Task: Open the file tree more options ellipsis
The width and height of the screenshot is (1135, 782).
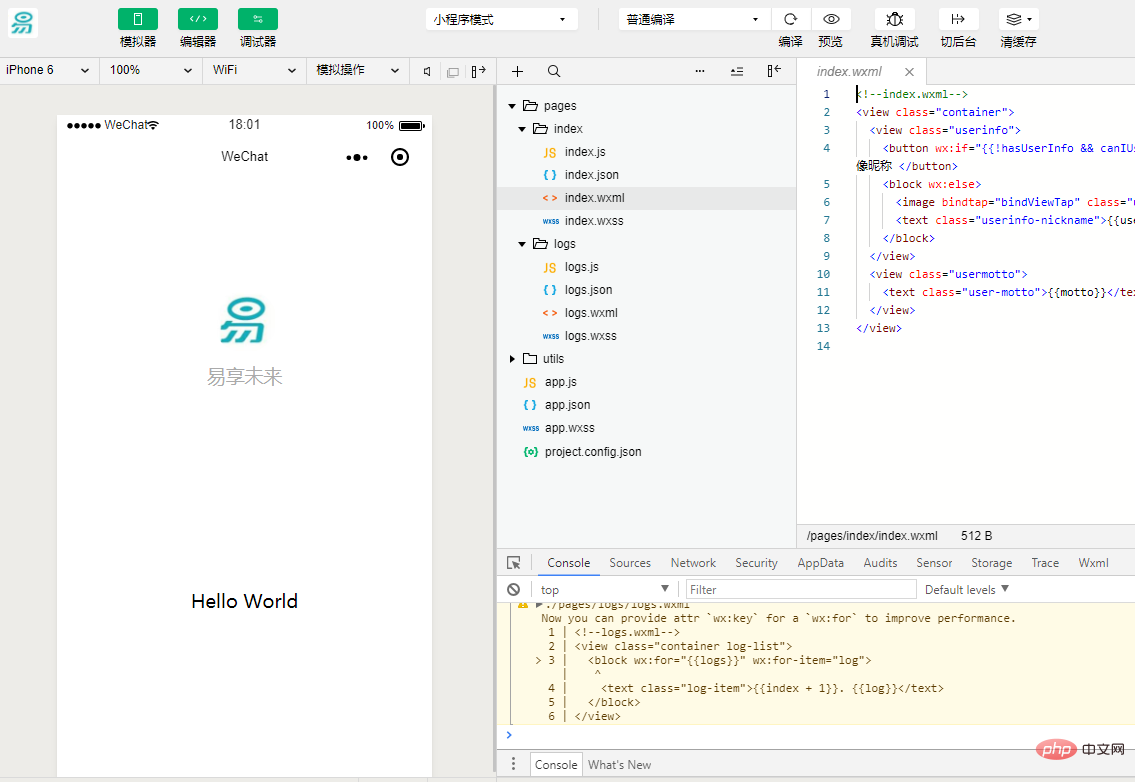Action: (700, 71)
